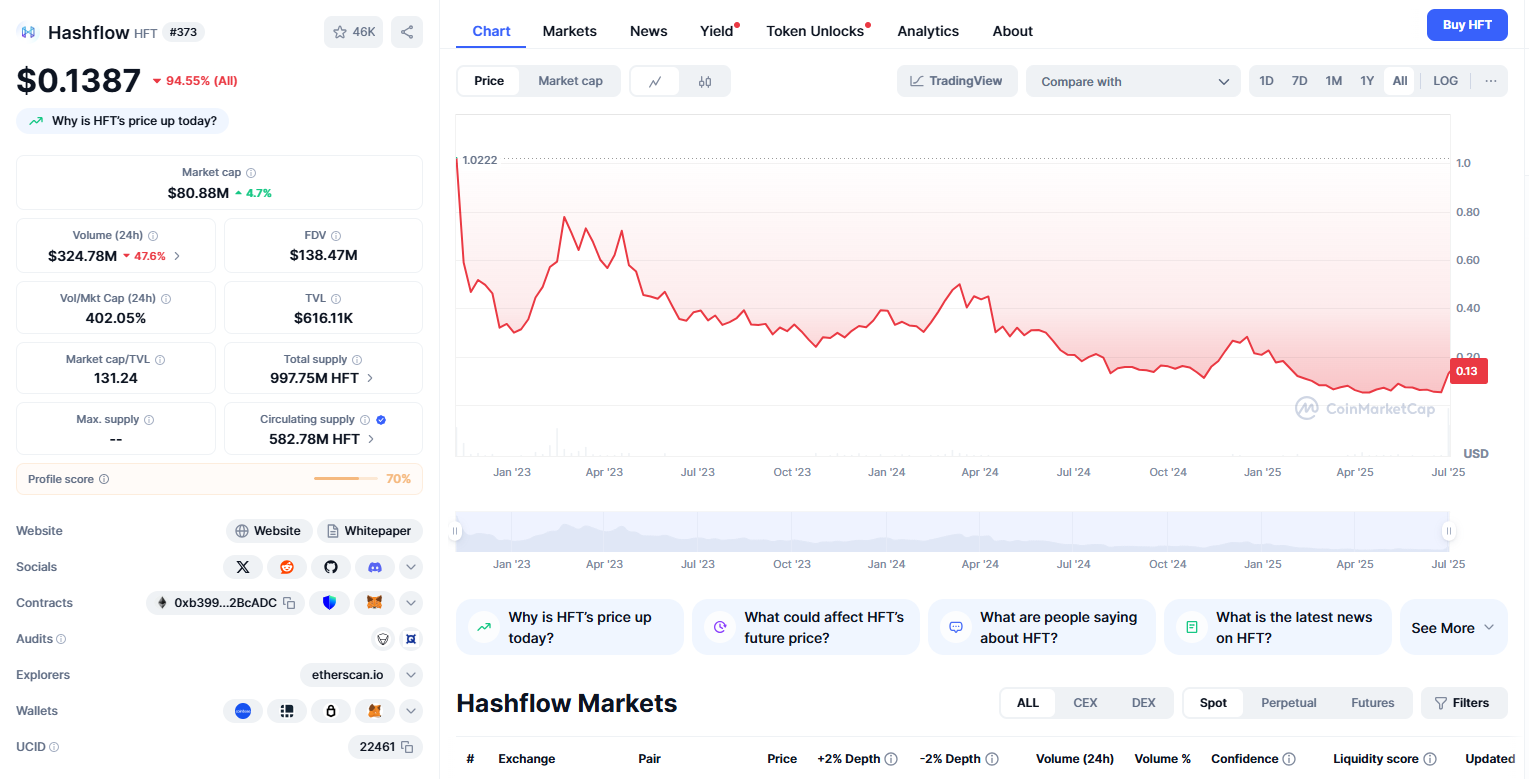Set chart range to 7D

(x=1299, y=81)
